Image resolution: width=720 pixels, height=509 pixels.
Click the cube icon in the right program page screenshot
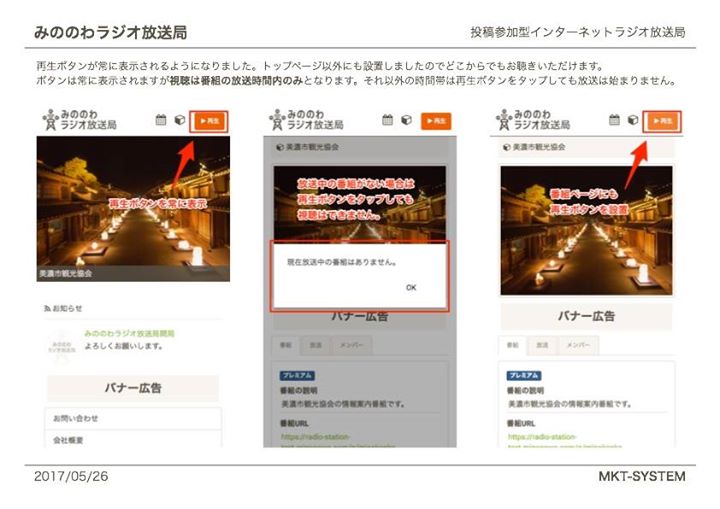point(633,120)
